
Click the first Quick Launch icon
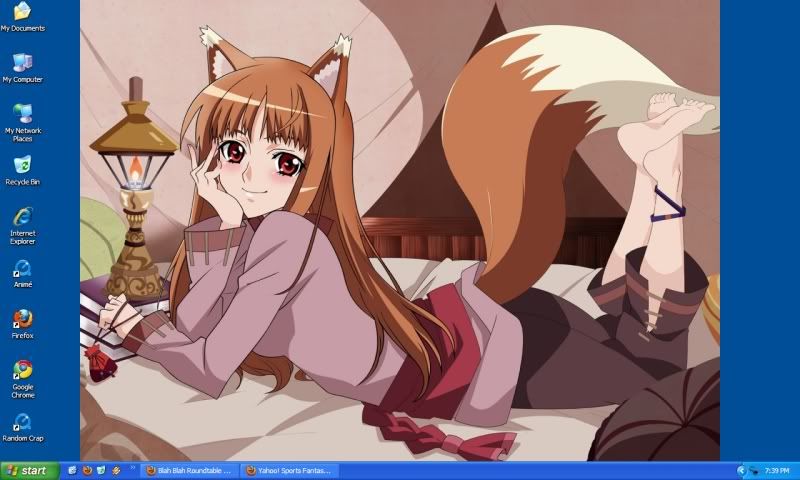73,470
